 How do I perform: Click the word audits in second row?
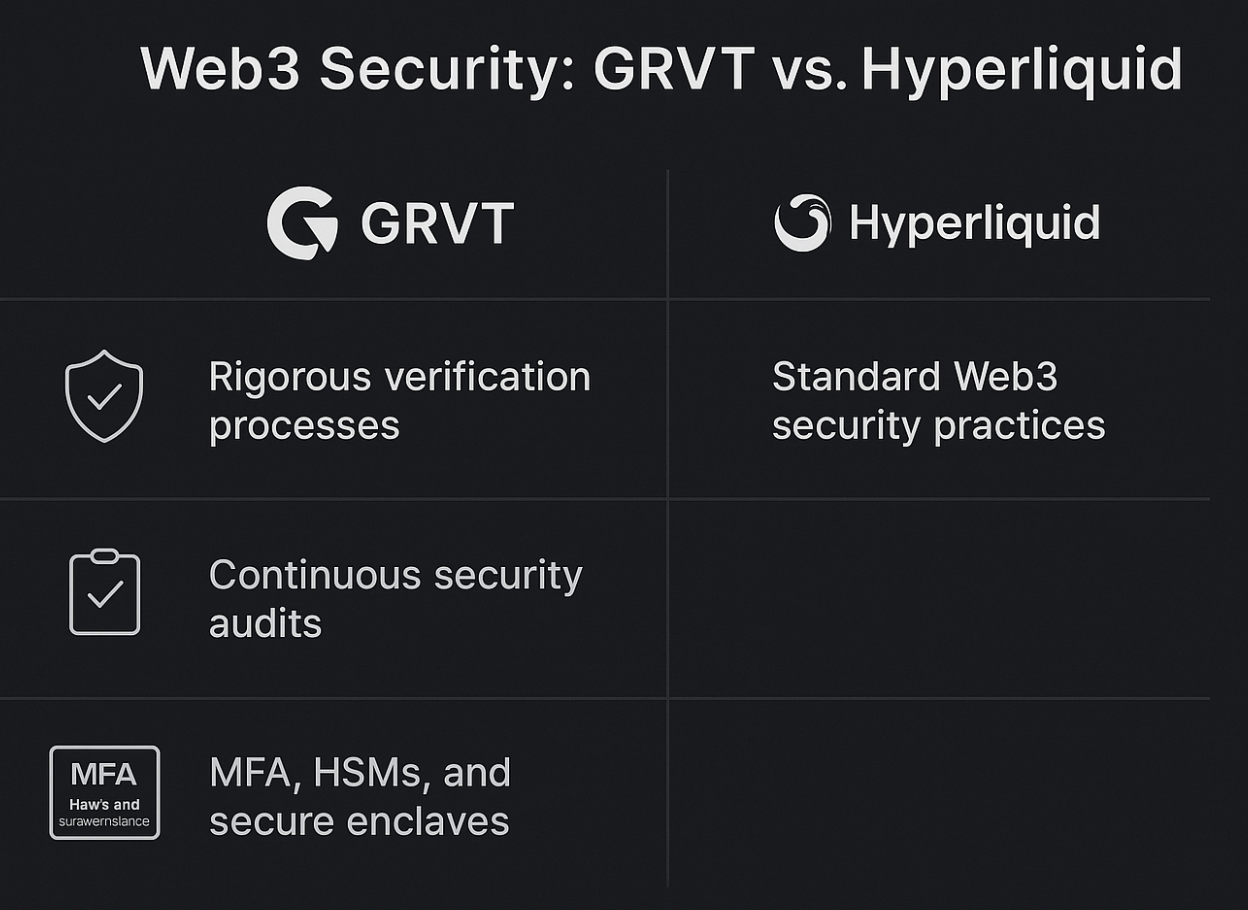coord(265,623)
